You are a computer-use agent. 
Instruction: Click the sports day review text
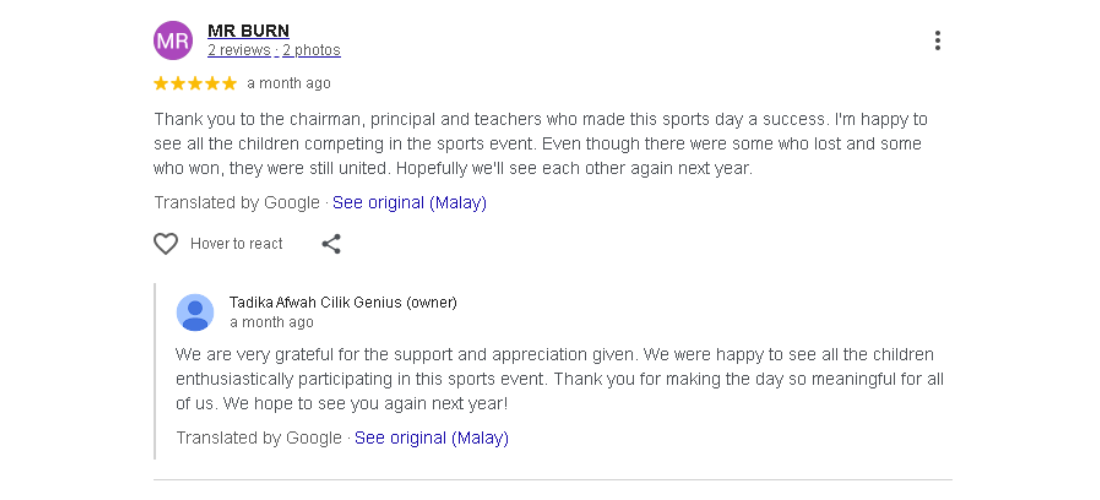(x=540, y=143)
